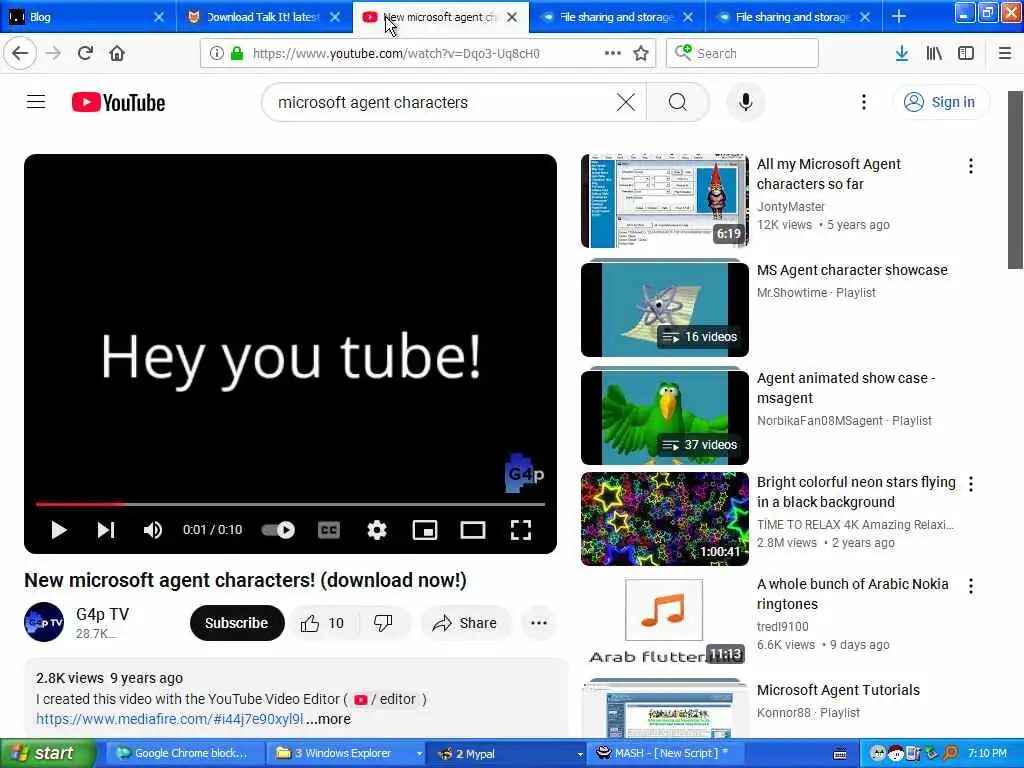Open page actions three-dot menu in address bar

[613, 53]
